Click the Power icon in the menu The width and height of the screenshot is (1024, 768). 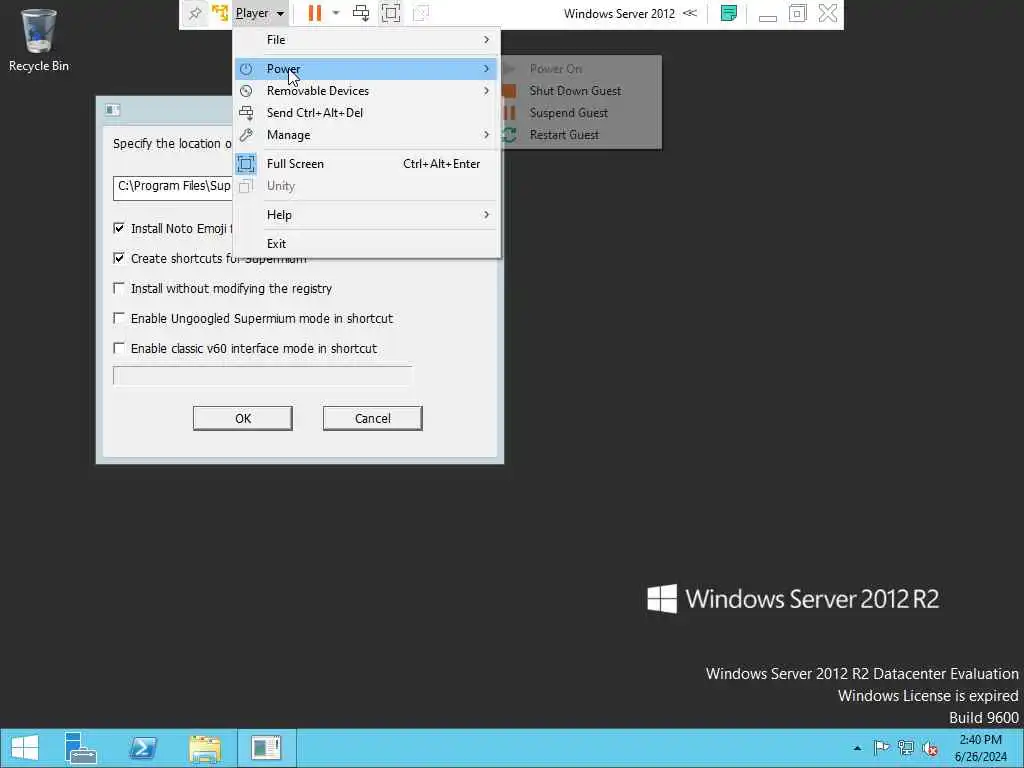click(x=246, y=69)
